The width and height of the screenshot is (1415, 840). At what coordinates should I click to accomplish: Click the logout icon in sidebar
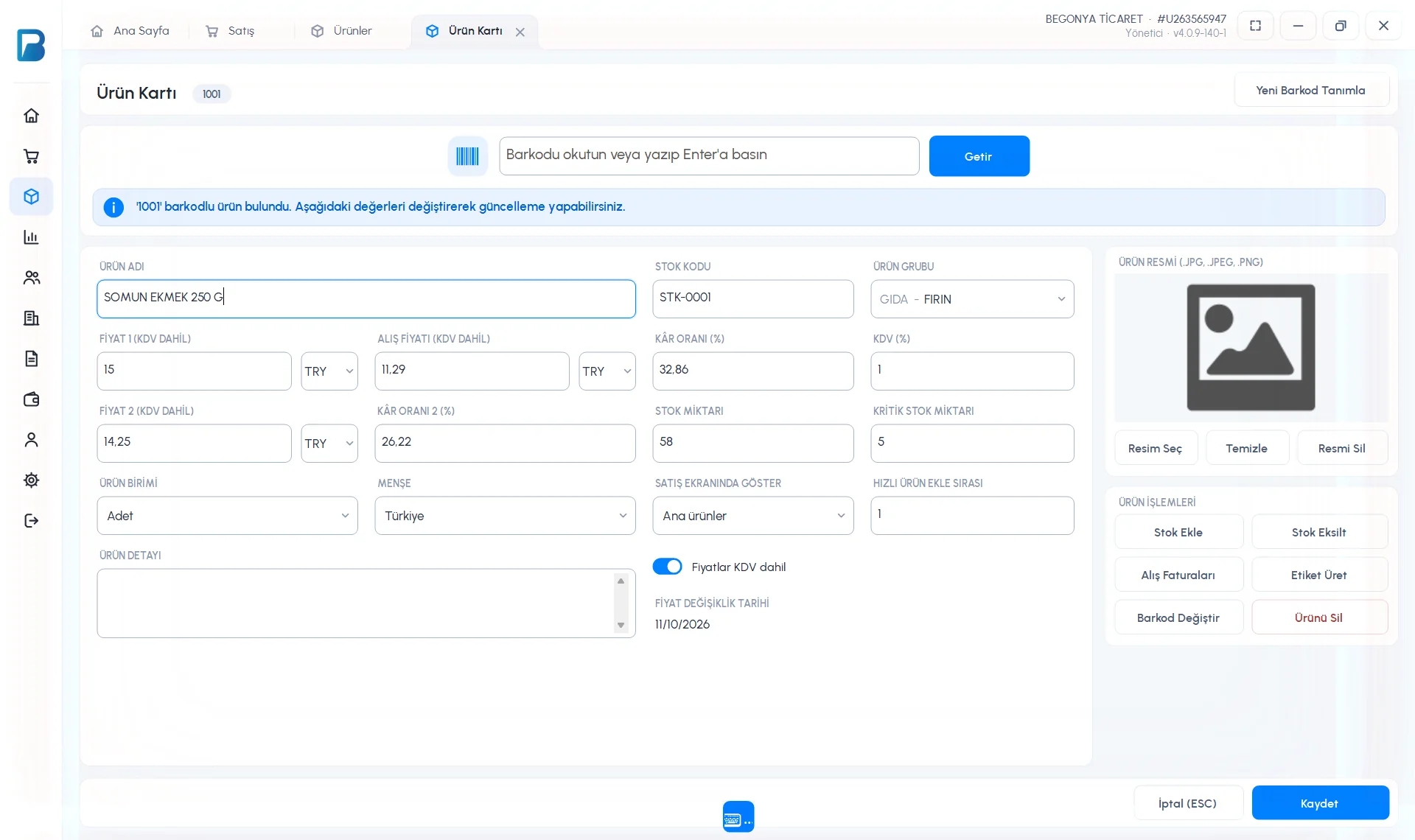(31, 521)
